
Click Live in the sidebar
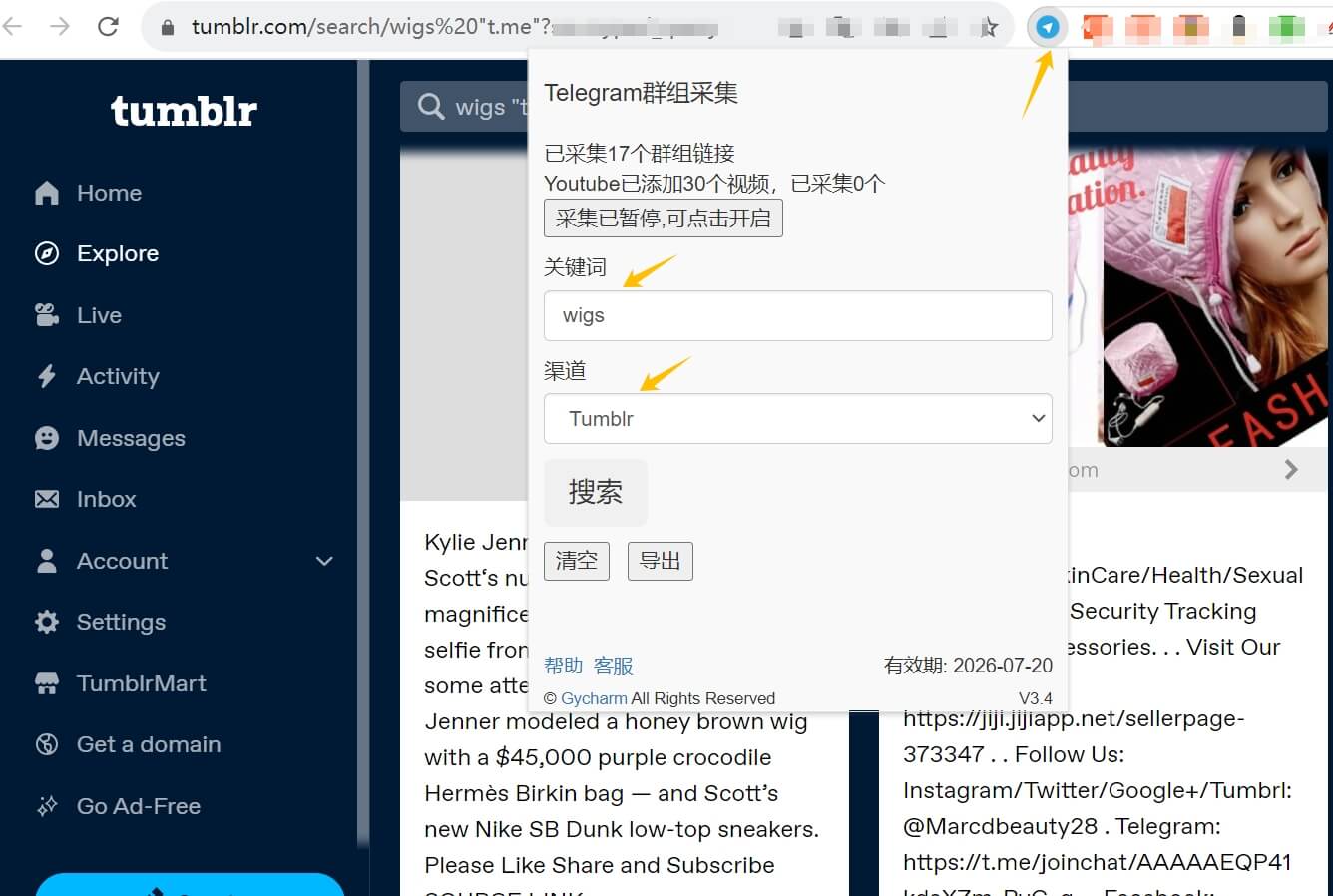tap(99, 315)
